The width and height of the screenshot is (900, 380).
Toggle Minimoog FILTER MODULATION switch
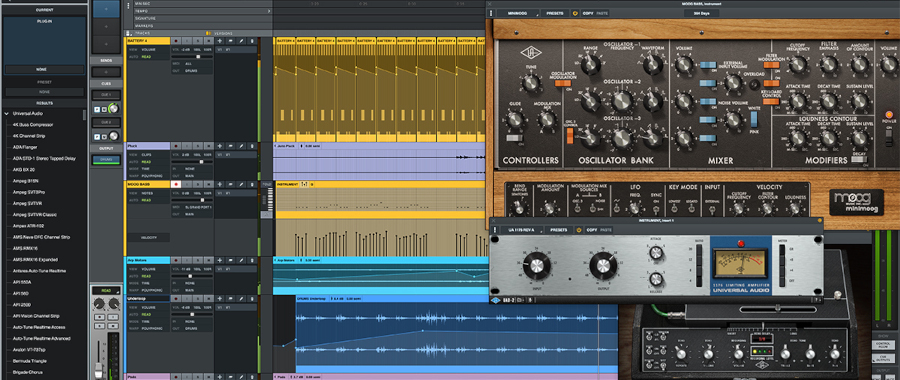tap(771, 65)
